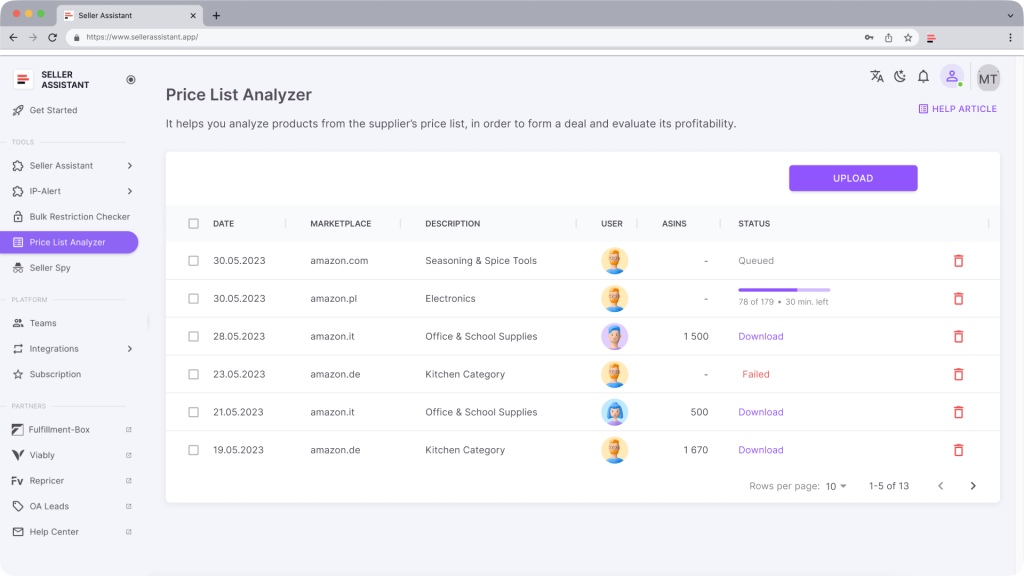
Task: Click the MT account avatar
Action: click(988, 76)
